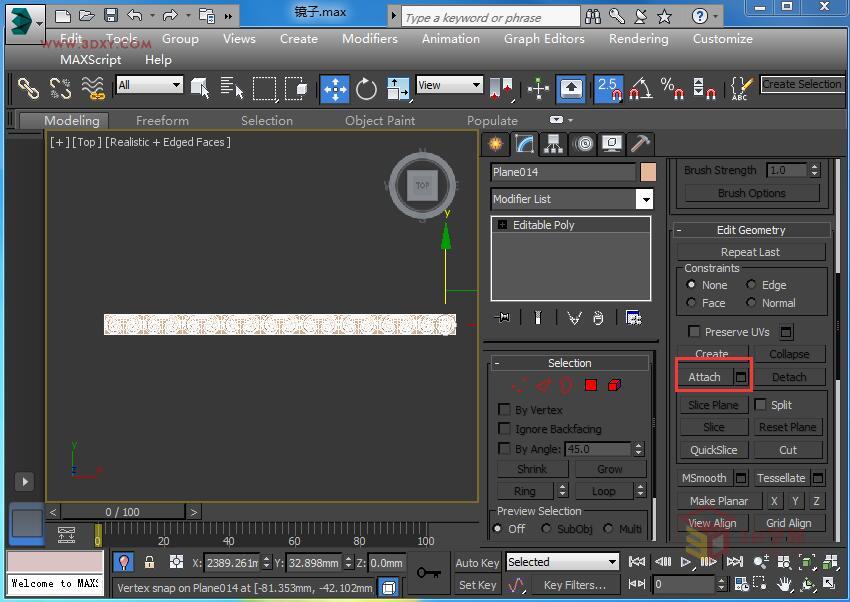Select the Rotate tool
This screenshot has height=602, width=850.
pyautogui.click(x=366, y=89)
